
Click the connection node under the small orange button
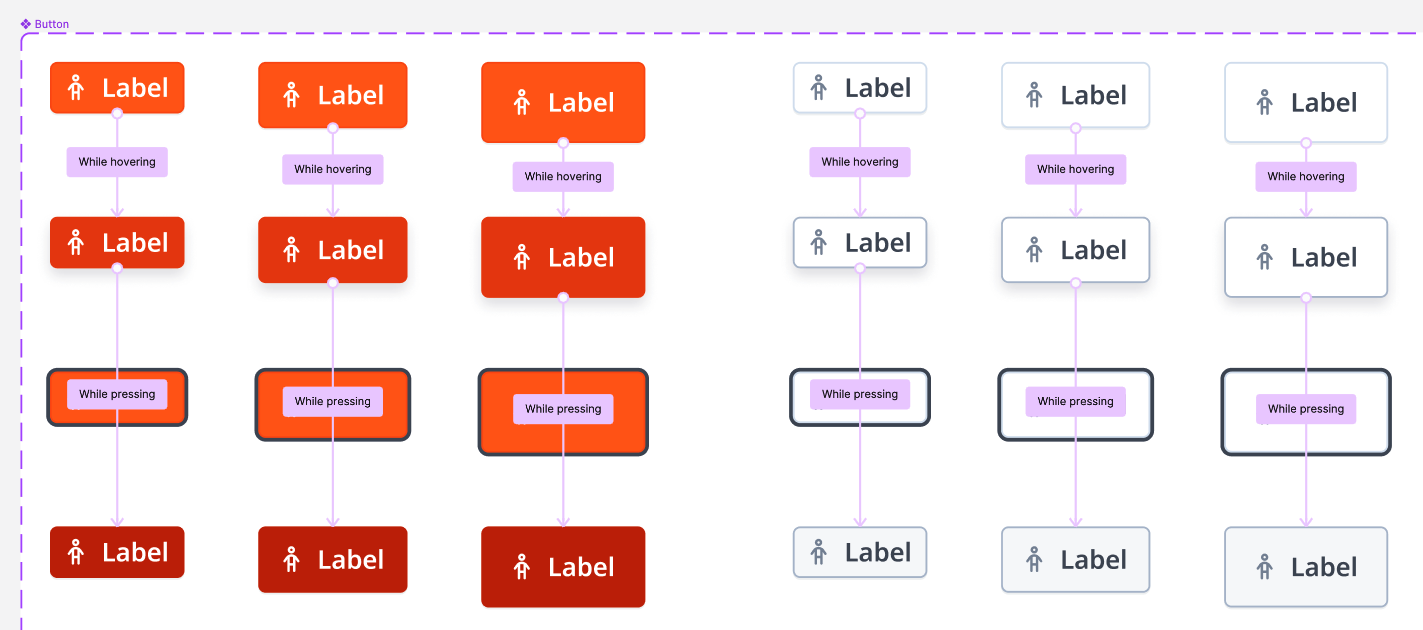(117, 115)
